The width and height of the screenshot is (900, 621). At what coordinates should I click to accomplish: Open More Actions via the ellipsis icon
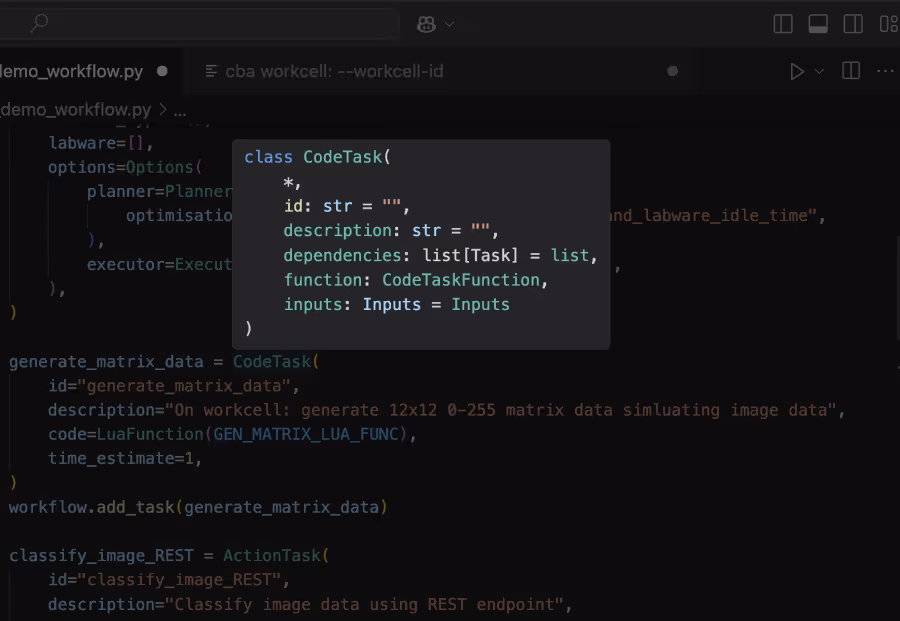coord(884,71)
